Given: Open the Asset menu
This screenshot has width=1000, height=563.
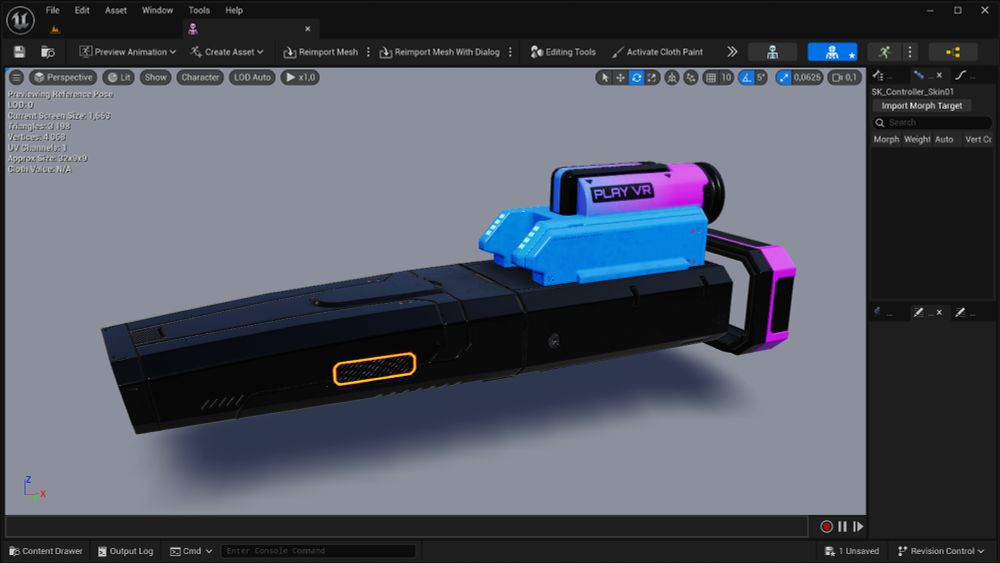Looking at the screenshot, I should coord(115,10).
